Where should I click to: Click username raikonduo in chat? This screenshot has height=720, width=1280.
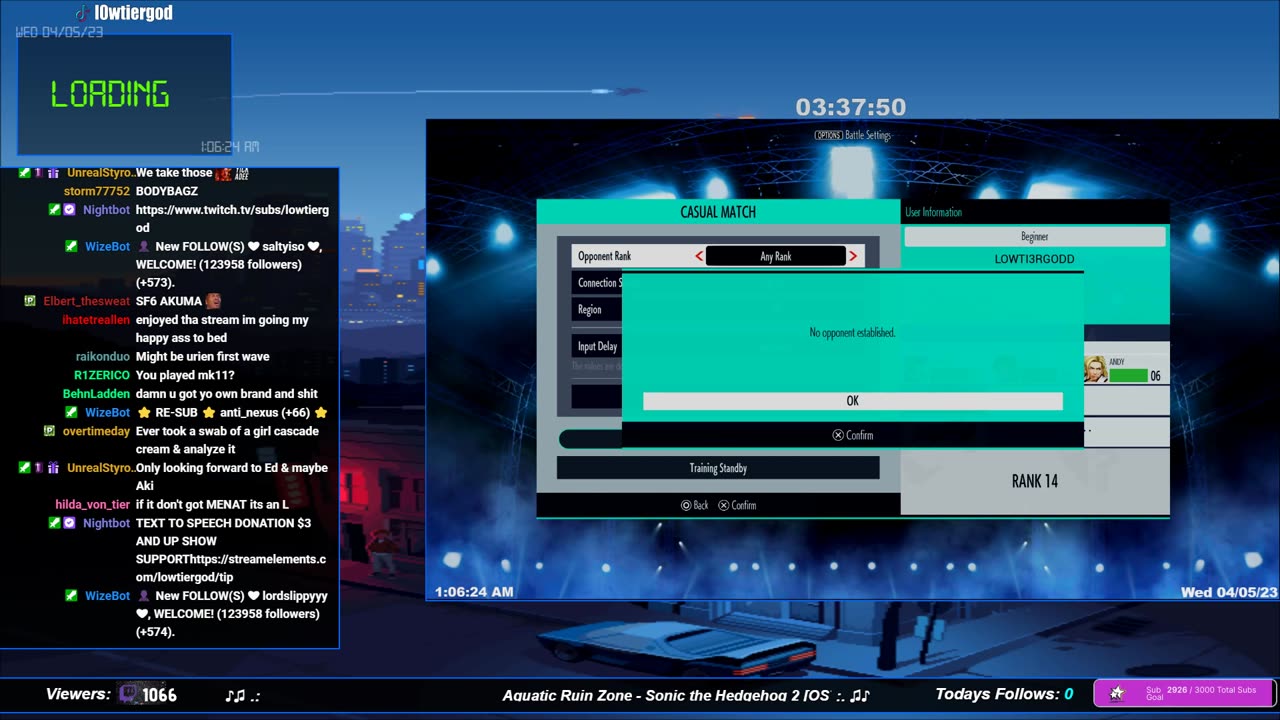[x=103, y=357]
